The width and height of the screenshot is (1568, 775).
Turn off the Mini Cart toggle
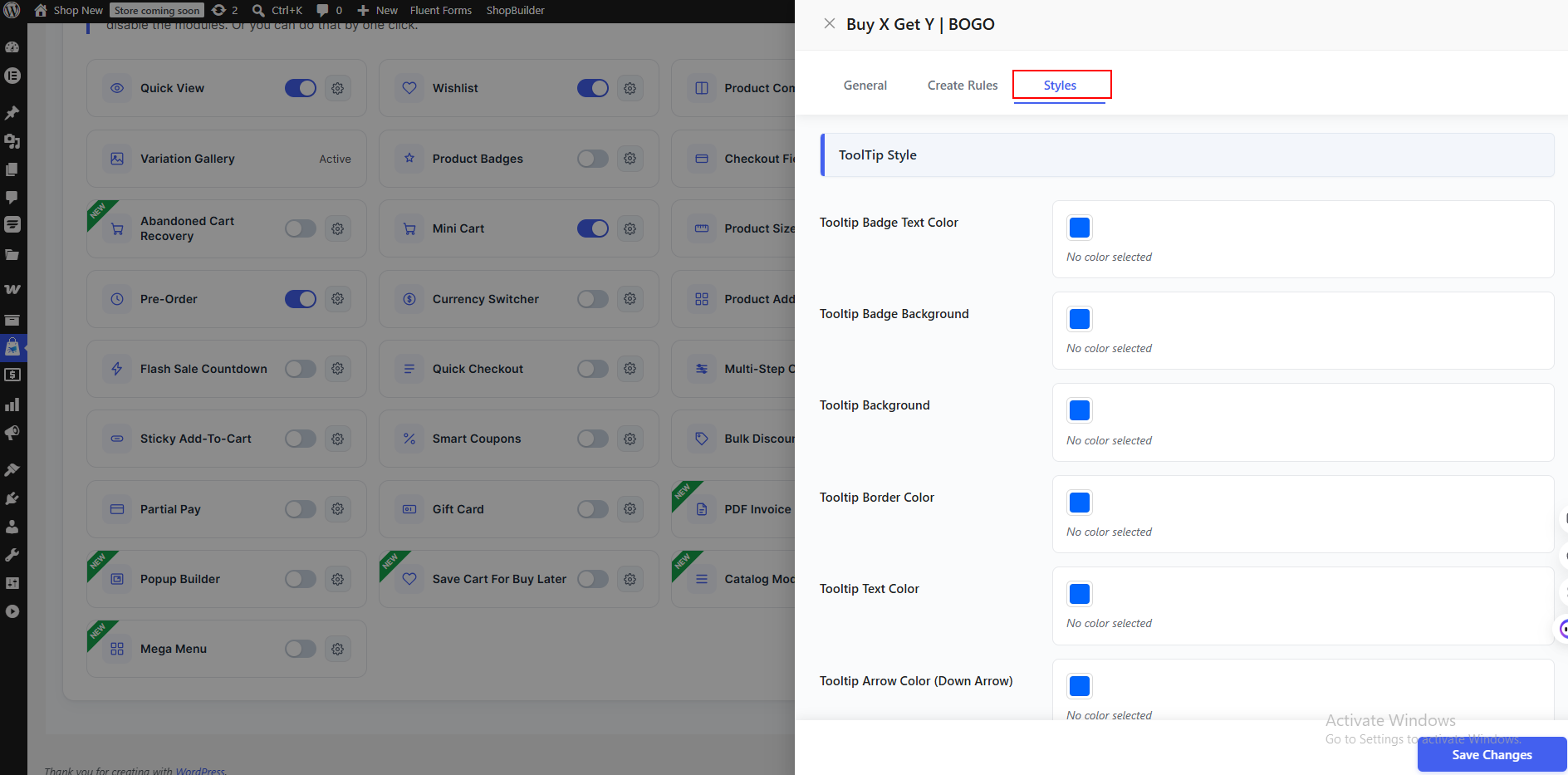click(x=593, y=228)
